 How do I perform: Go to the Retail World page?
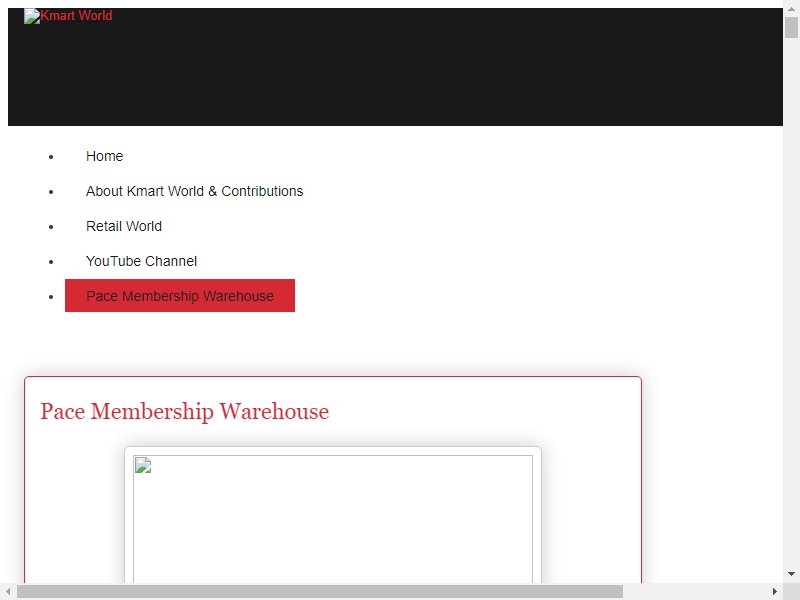(124, 226)
